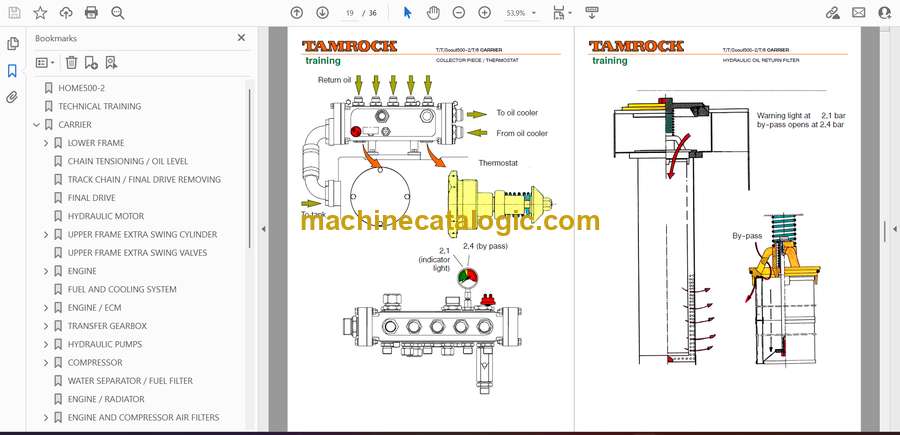Expand right tools pane with arrow handle
900x435 pixels.
pos(894,229)
